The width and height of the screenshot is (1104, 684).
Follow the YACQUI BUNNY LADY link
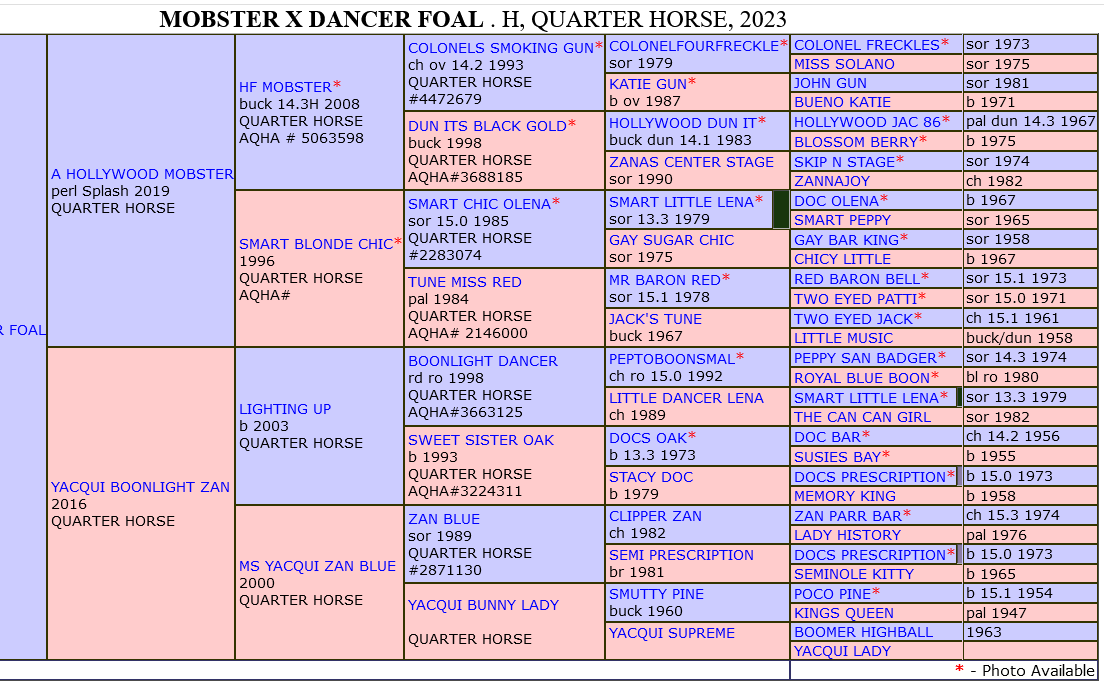484,605
